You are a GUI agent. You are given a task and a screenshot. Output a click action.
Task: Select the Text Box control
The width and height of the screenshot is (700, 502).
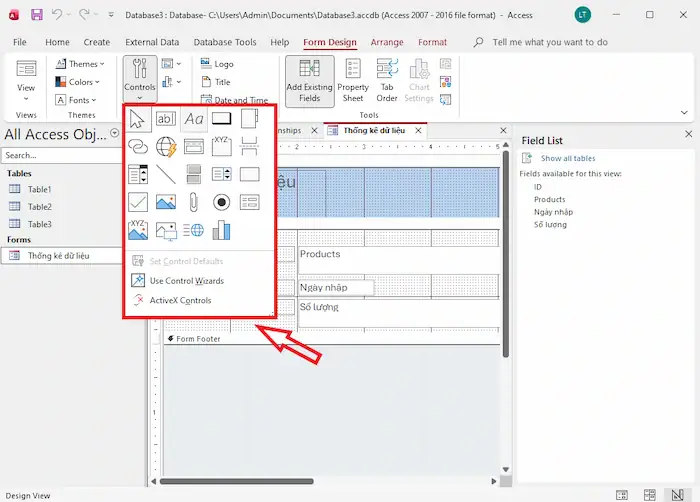[165, 119]
